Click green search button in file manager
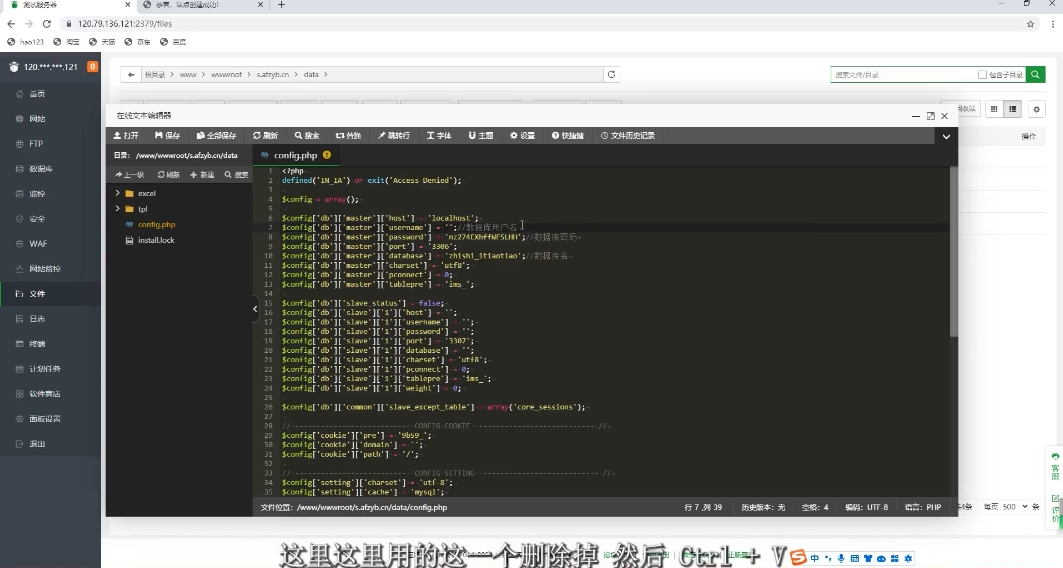 point(1035,75)
